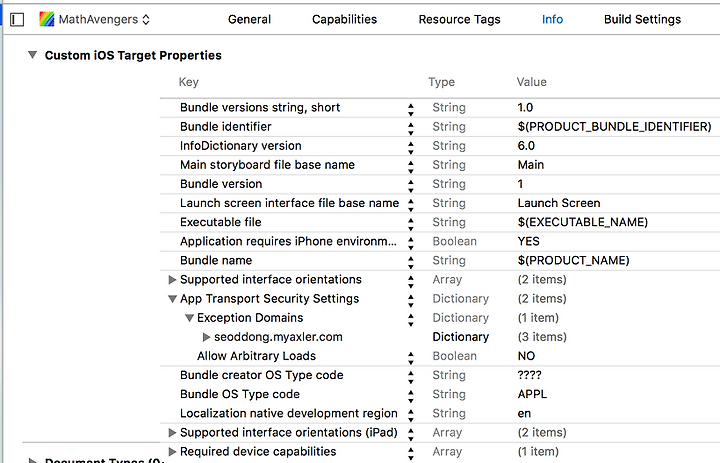Select the Main storyboard value
The width and height of the screenshot is (720, 463).
click(530, 165)
